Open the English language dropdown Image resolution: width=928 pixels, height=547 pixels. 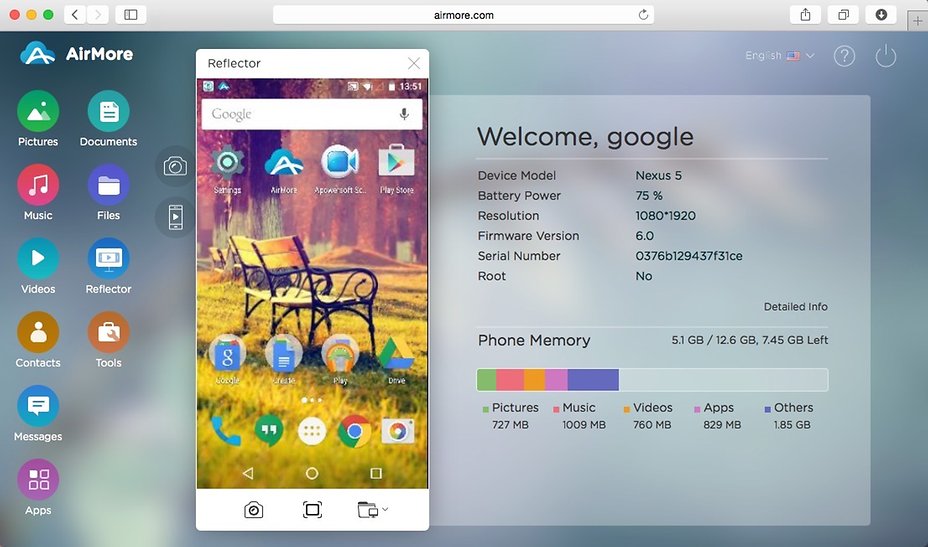(780, 56)
